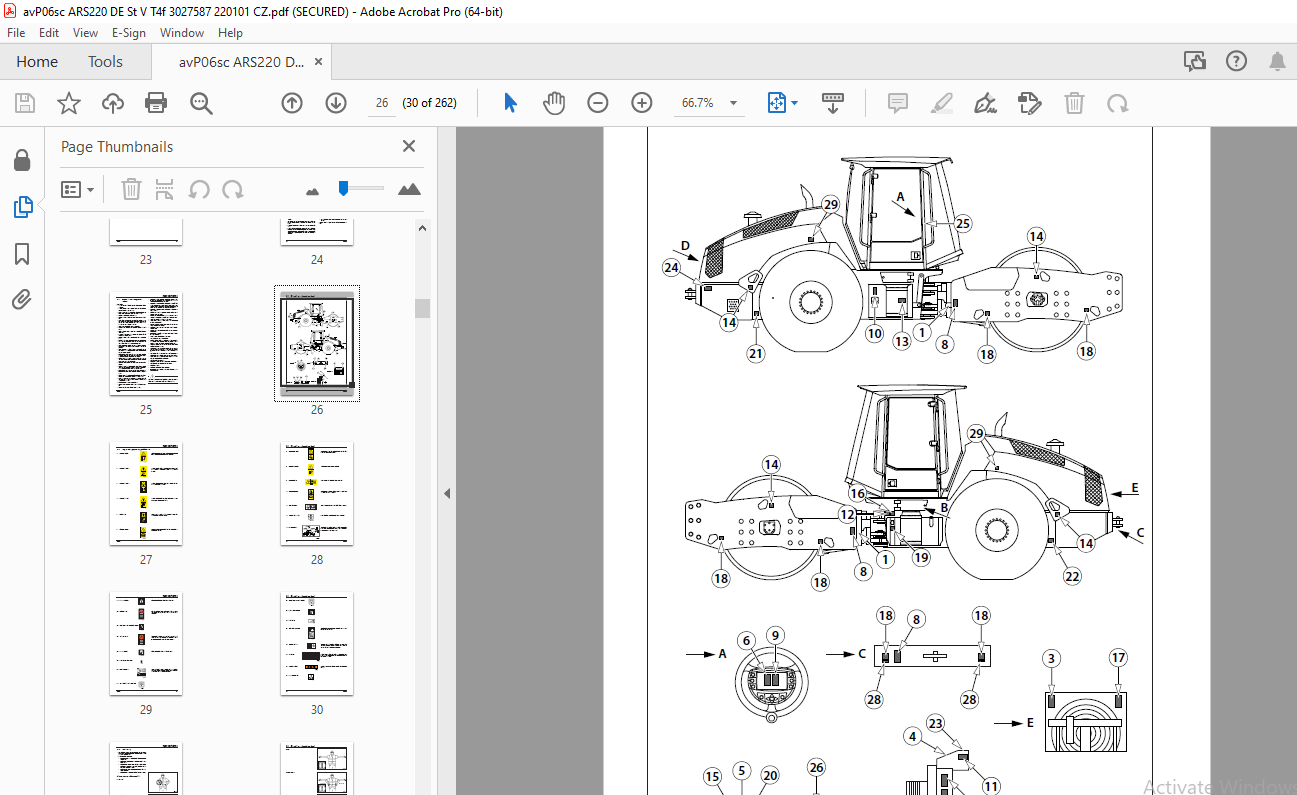Reduce thumbnail size small mountain icon
Viewport: 1297px width, 795px height.
click(x=312, y=190)
